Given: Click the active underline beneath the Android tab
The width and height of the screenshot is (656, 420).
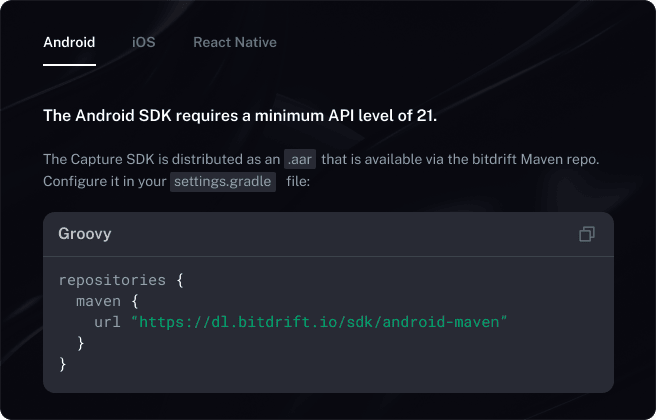Looking at the screenshot, I should pyautogui.click(x=69, y=64).
